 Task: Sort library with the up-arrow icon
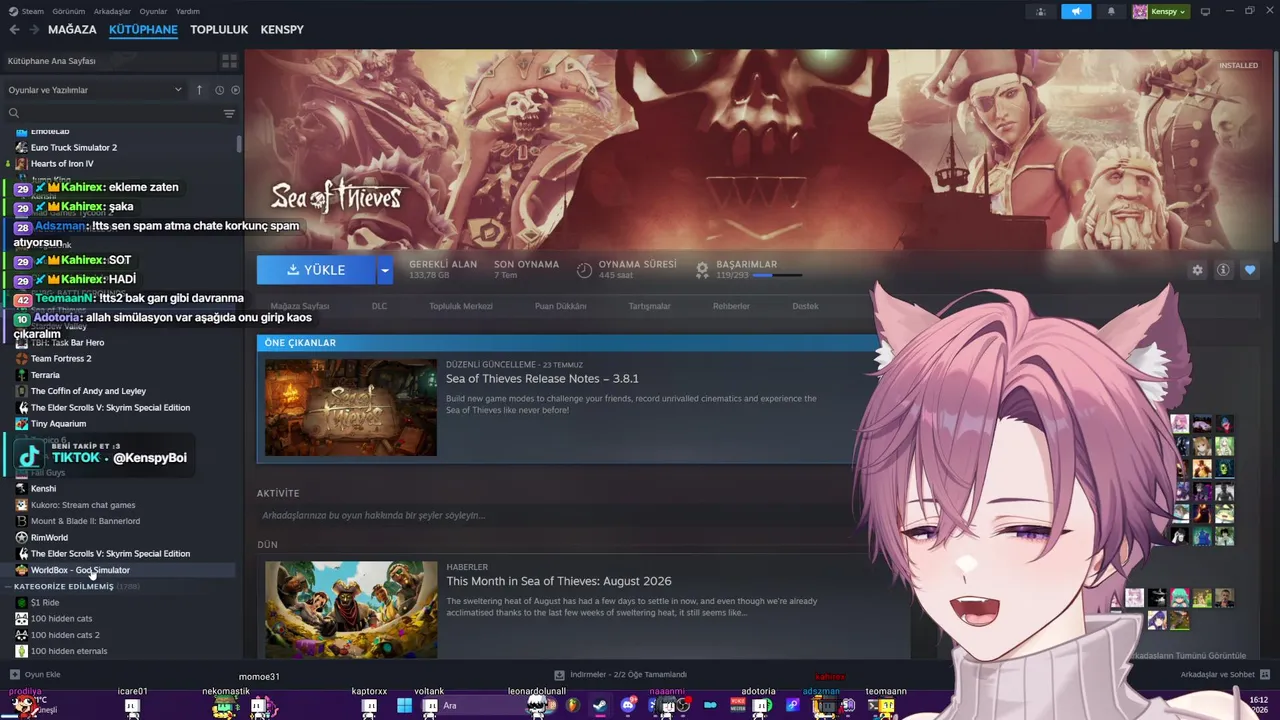(199, 90)
